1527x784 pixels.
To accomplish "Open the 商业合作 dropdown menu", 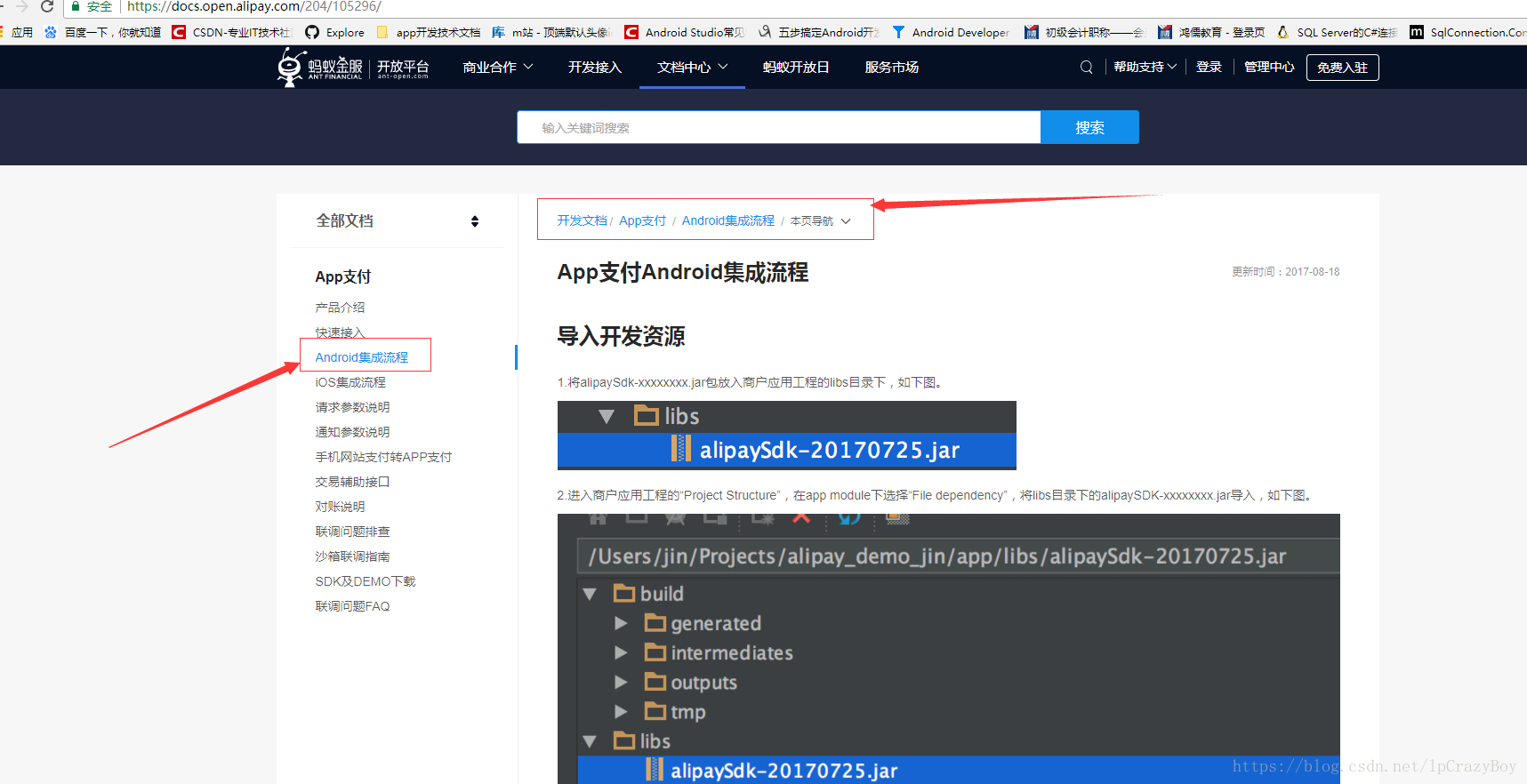I will coord(498,67).
